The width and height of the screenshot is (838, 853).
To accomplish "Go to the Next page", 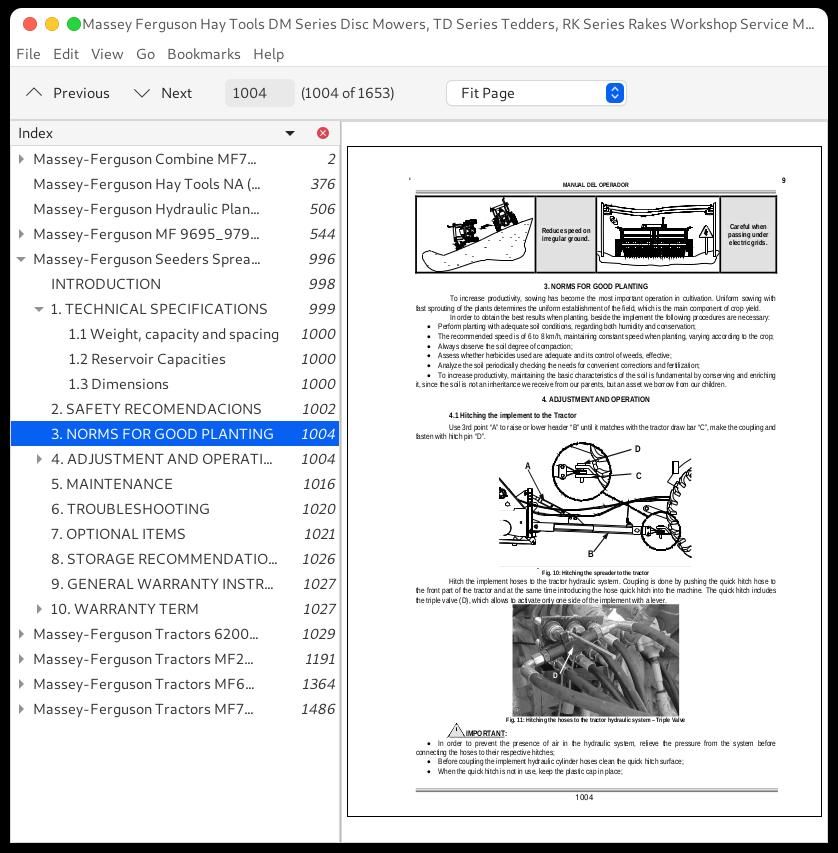I will (x=163, y=93).
